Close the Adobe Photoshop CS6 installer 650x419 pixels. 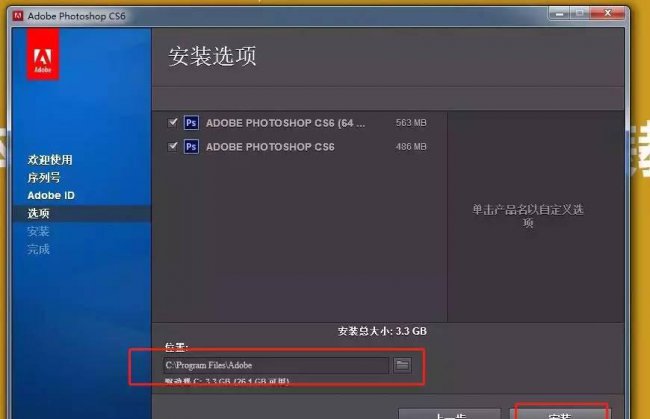click(608, 13)
